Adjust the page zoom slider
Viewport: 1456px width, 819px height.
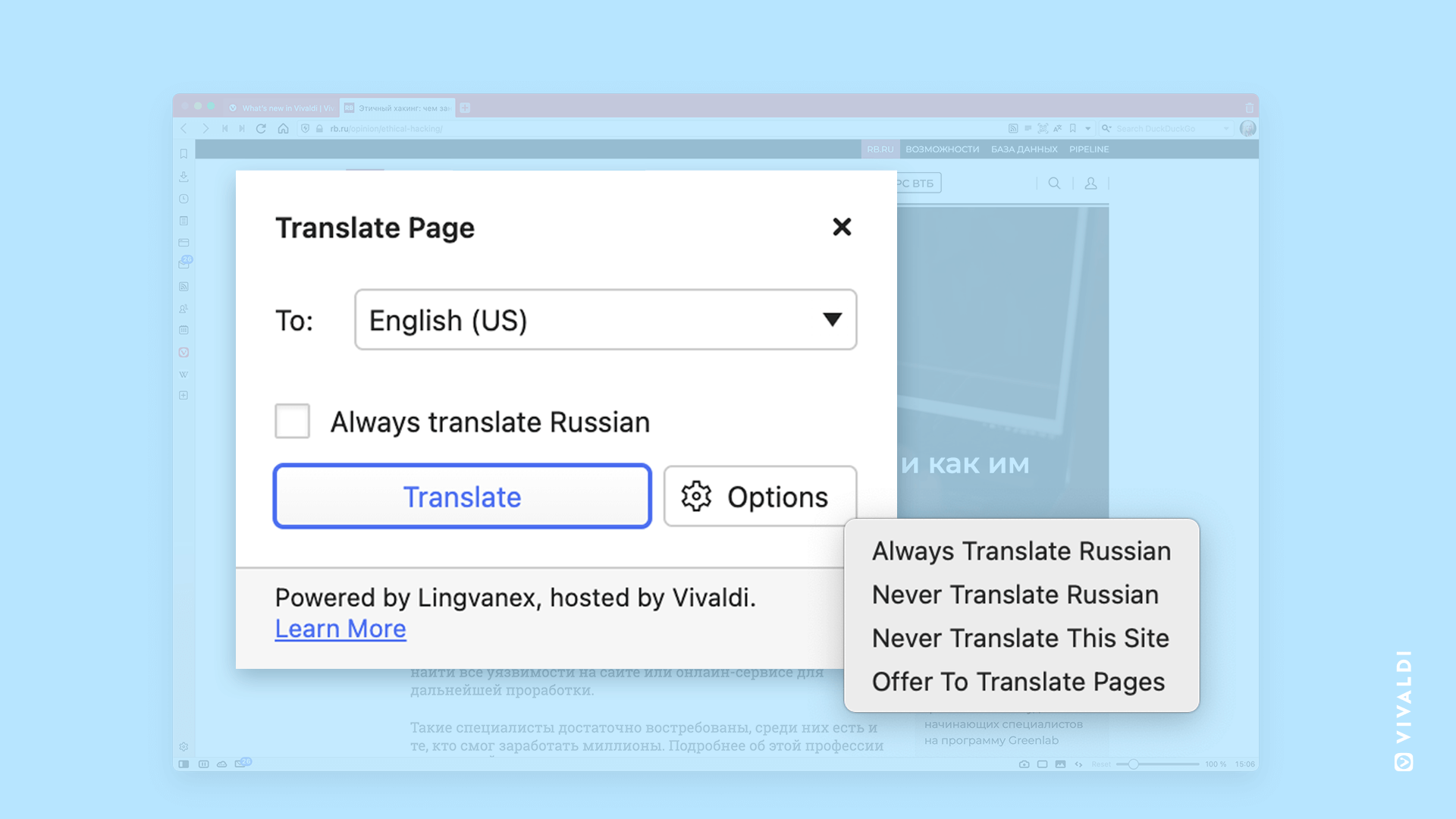point(1134,764)
